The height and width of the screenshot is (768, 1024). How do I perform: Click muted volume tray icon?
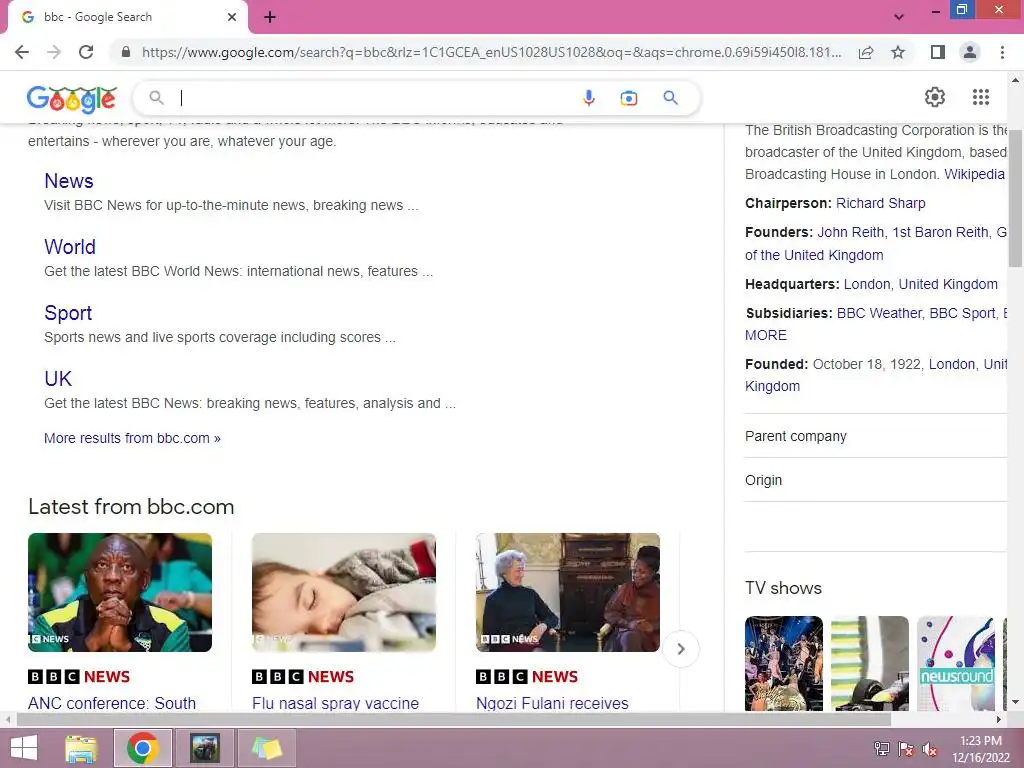click(x=929, y=749)
